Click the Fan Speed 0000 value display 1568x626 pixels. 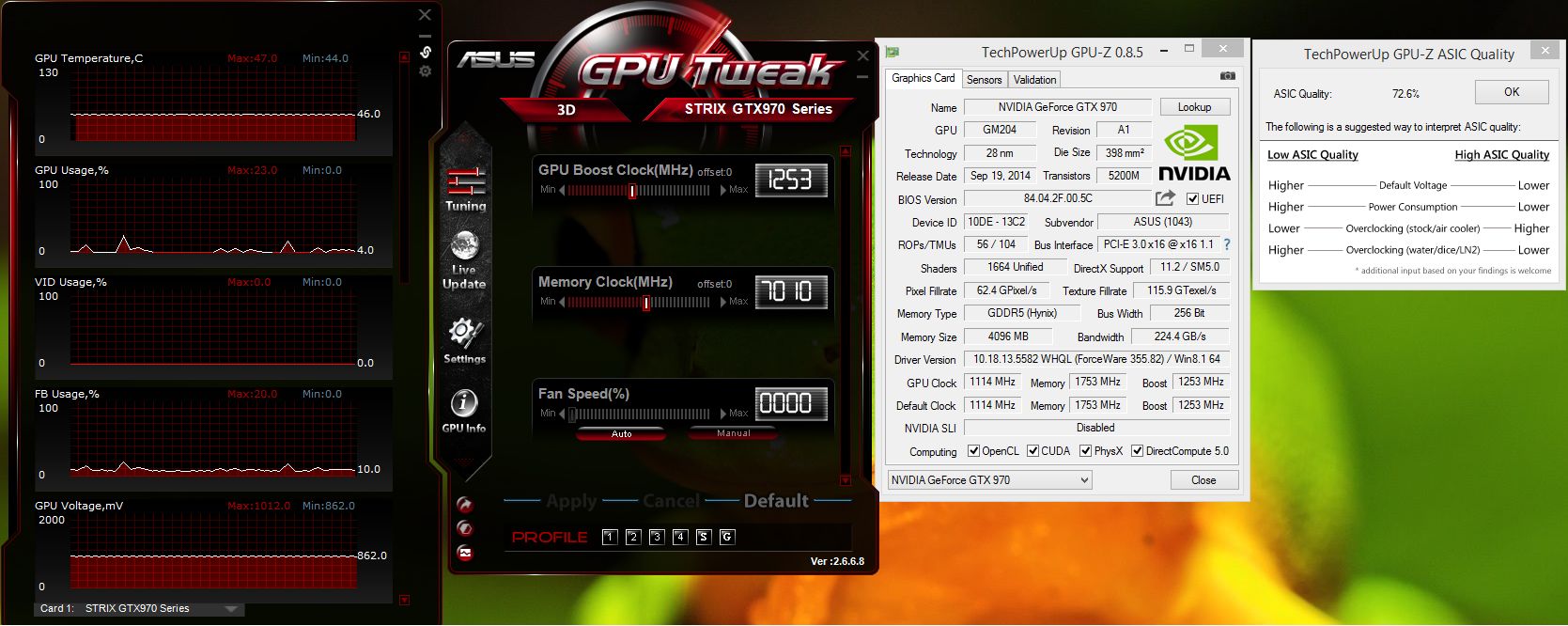[x=791, y=404]
